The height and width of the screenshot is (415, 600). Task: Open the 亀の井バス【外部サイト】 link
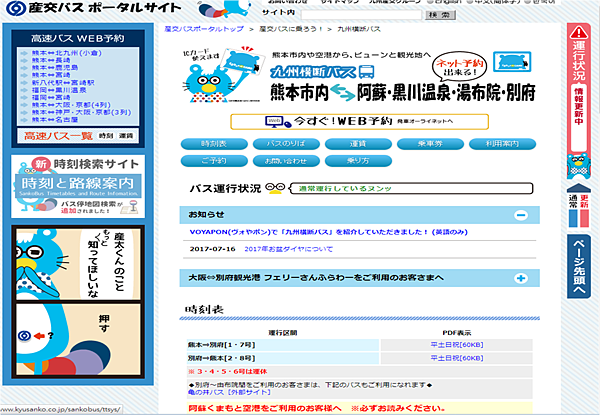click(230, 392)
